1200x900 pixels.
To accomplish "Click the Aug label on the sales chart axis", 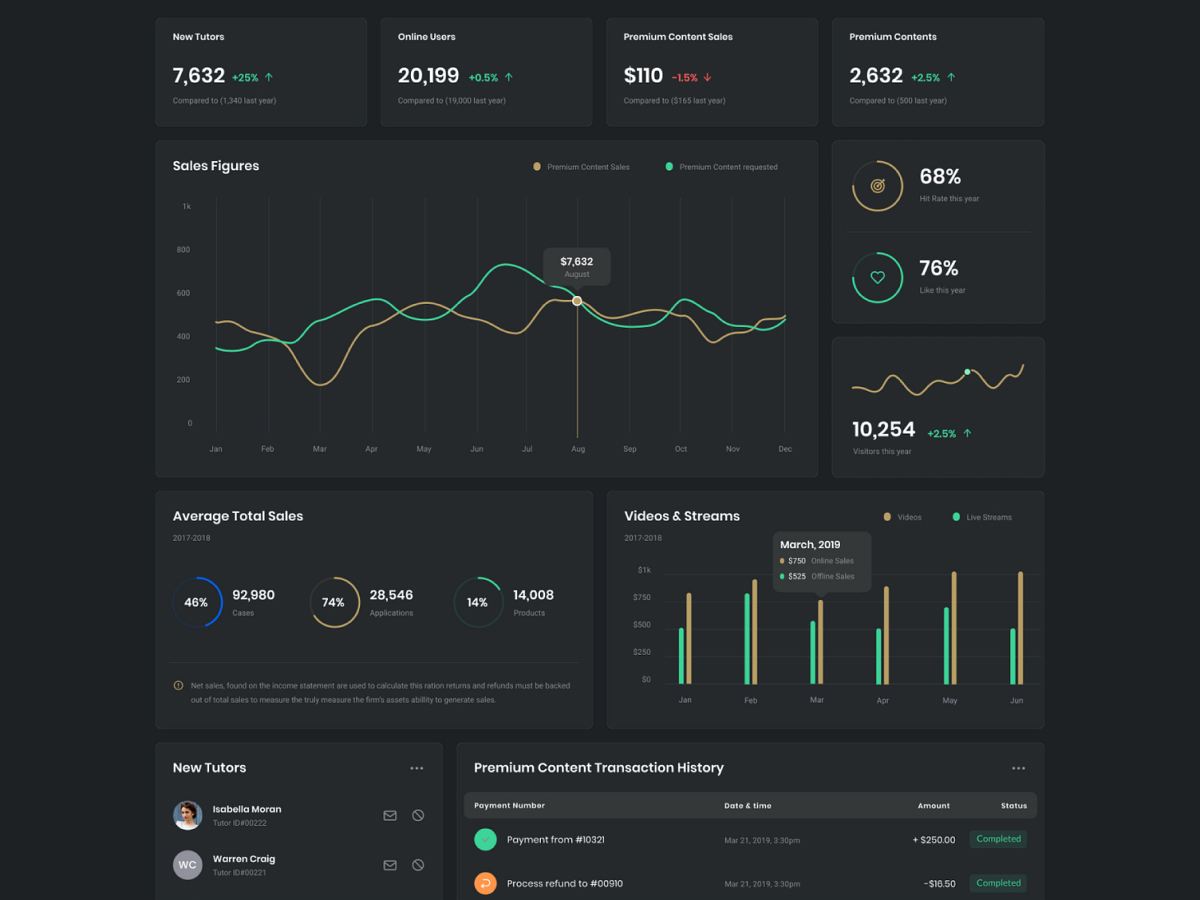I will pos(577,449).
